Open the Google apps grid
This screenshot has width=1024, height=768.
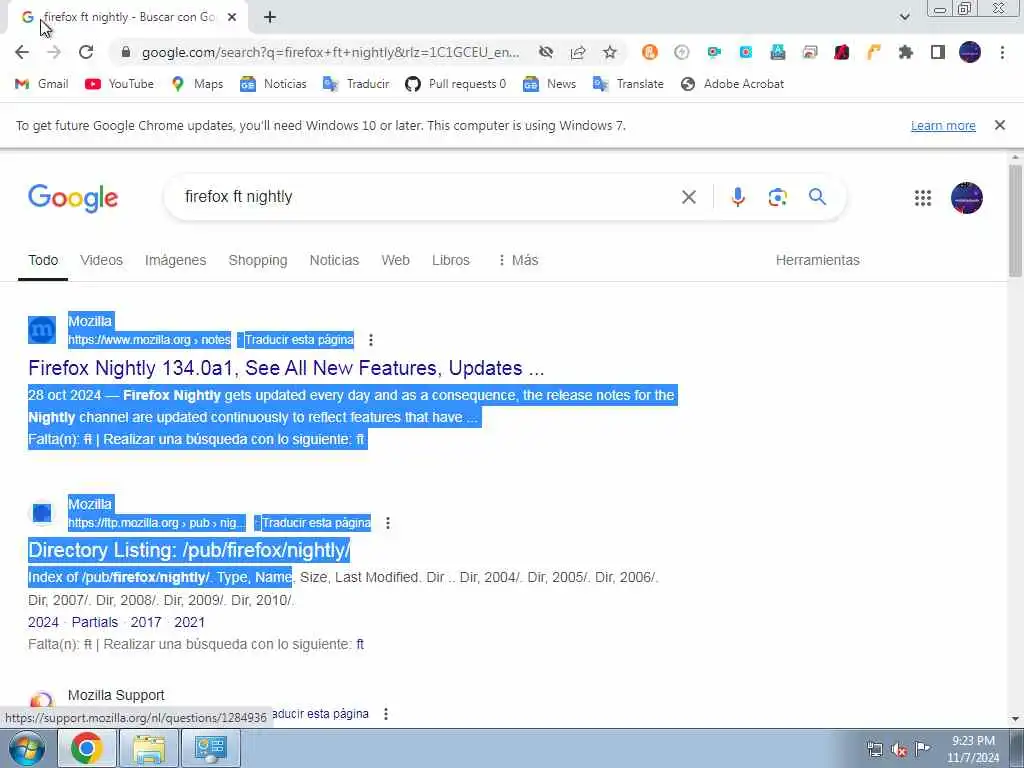click(923, 198)
